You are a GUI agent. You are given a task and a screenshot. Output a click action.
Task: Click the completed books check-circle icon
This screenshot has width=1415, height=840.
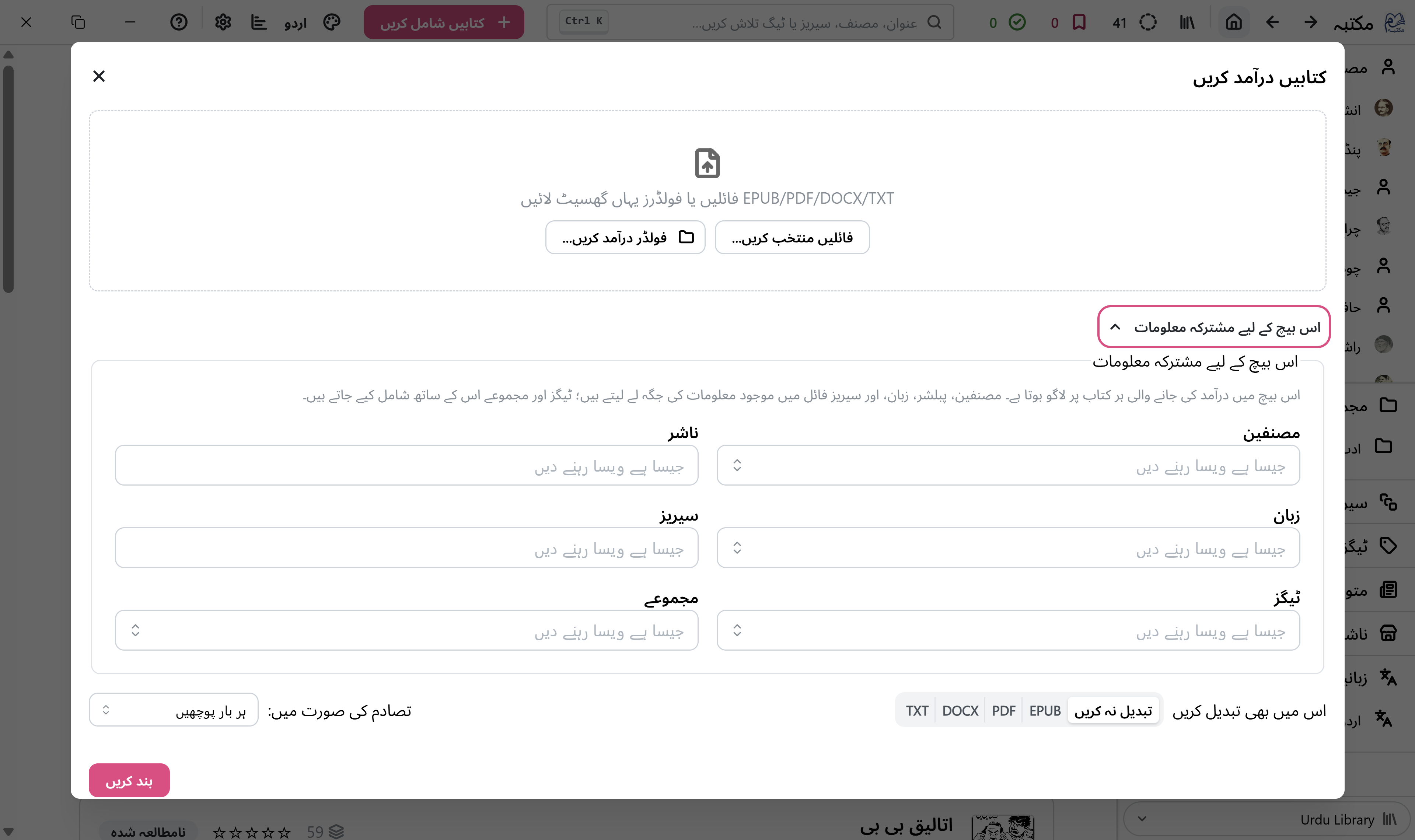(x=1017, y=22)
